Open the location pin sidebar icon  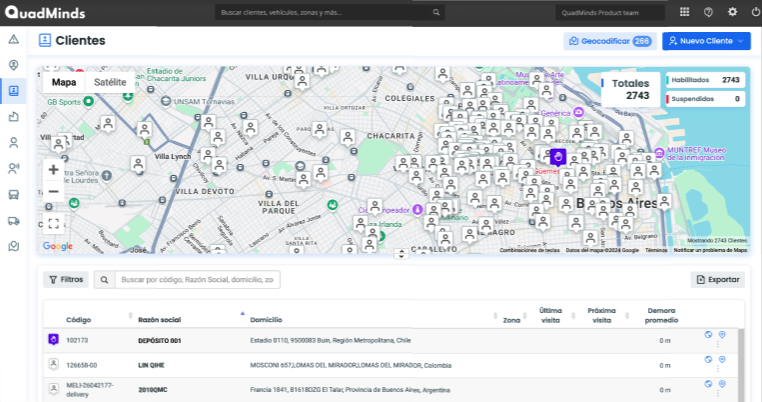pos(14,65)
